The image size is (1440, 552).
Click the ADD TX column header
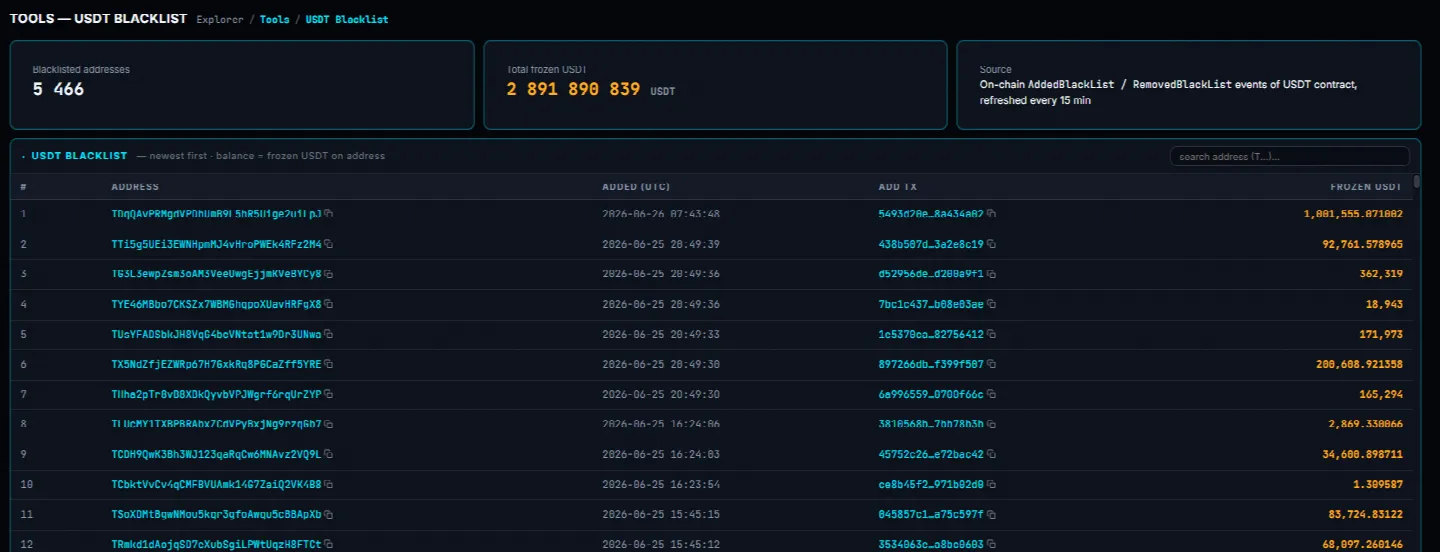[898, 187]
